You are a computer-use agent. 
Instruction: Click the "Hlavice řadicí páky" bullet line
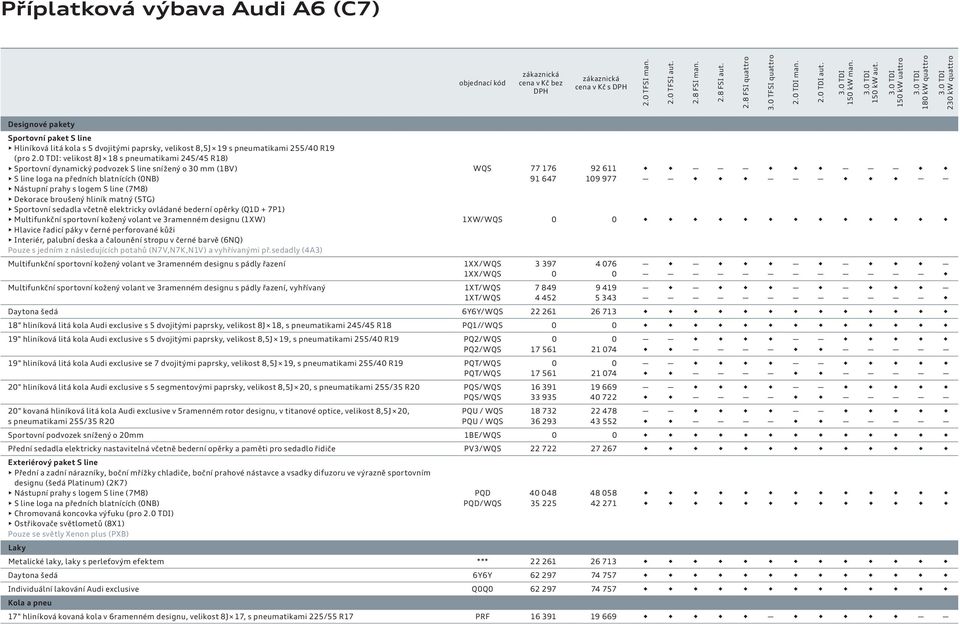point(92,230)
